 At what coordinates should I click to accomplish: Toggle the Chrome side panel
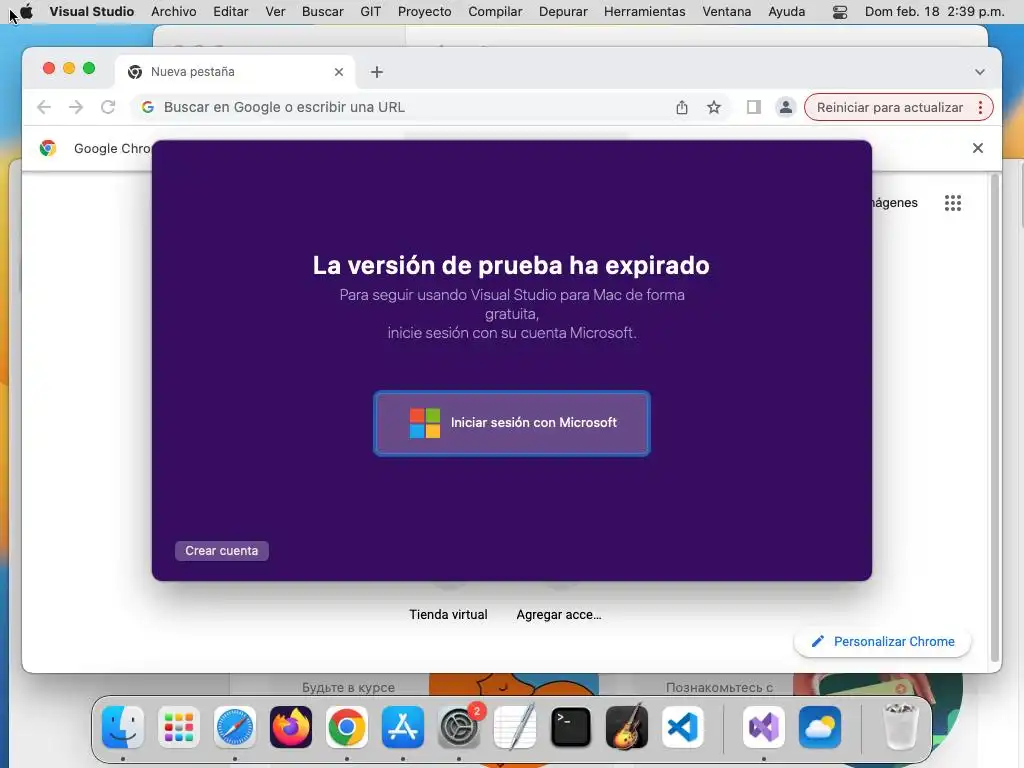click(x=754, y=107)
